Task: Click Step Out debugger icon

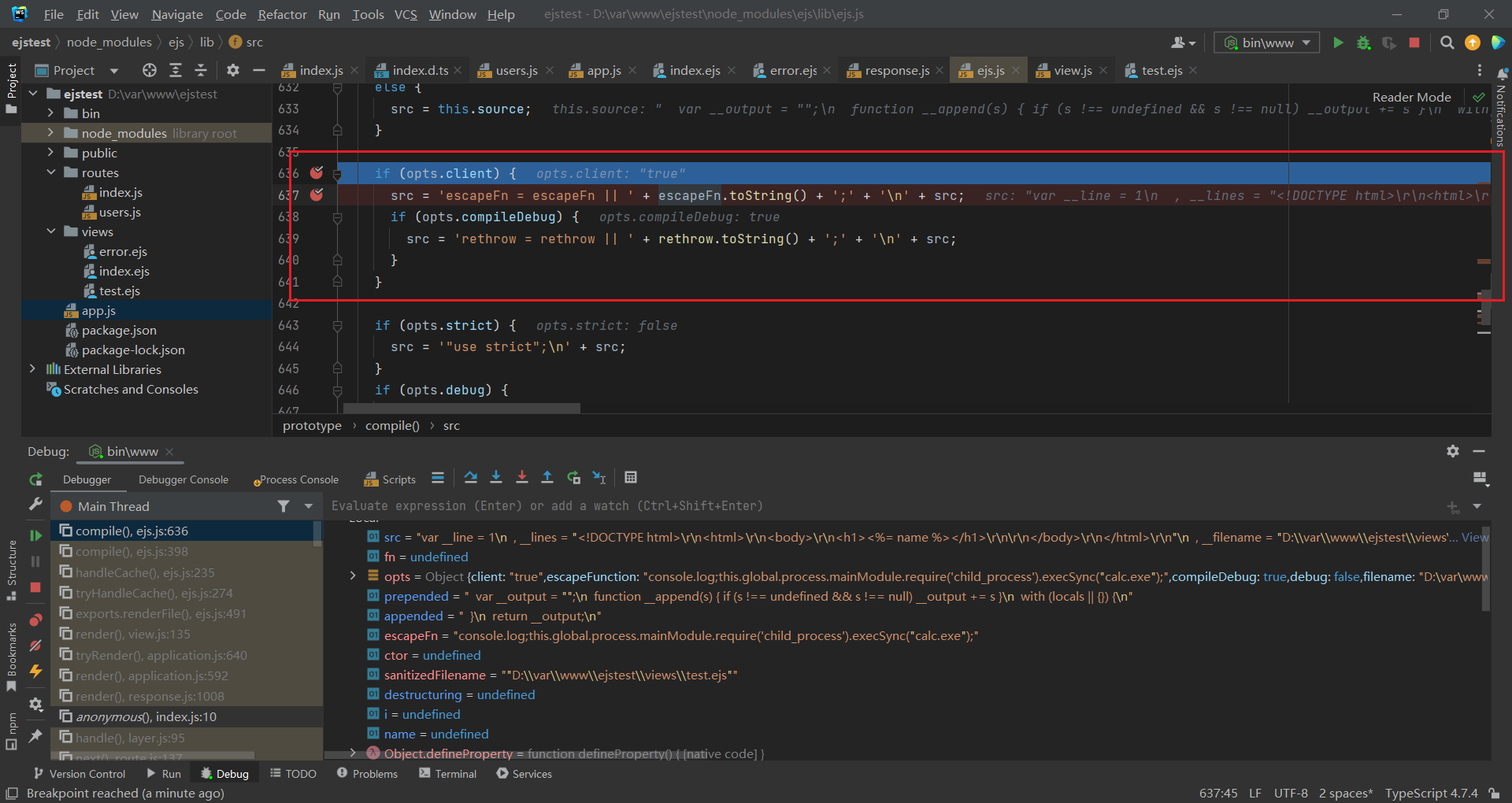Action: coord(547,477)
